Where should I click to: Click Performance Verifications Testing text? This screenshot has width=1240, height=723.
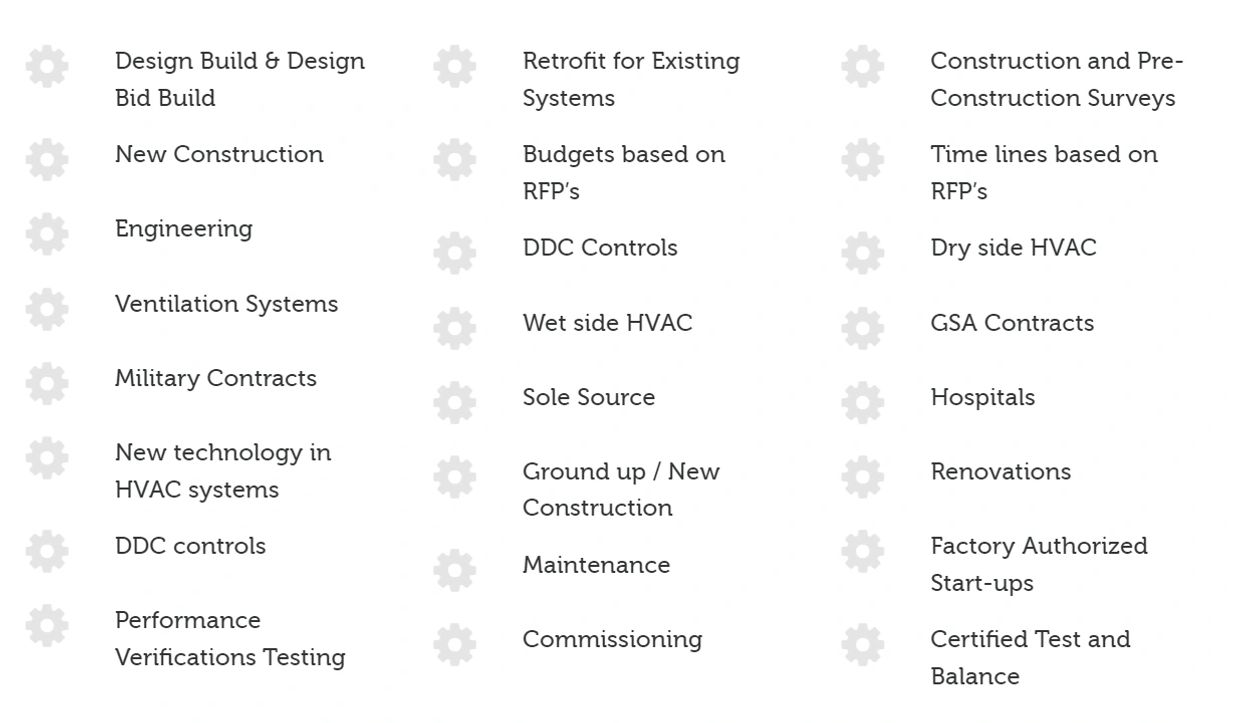point(230,638)
